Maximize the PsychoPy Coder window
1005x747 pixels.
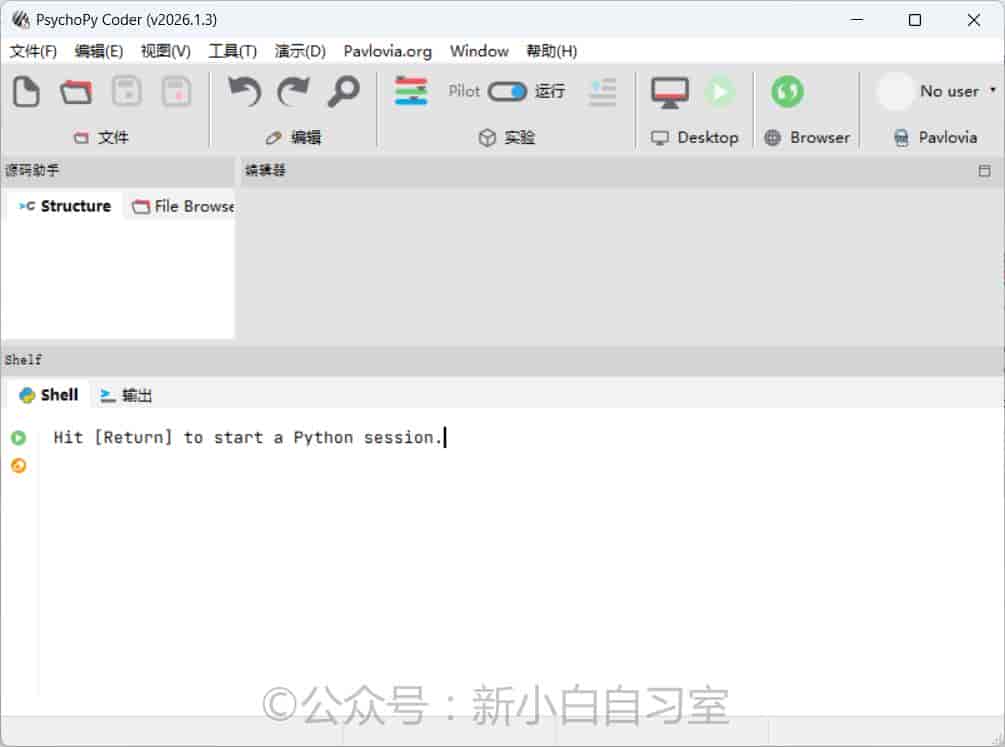[915, 21]
